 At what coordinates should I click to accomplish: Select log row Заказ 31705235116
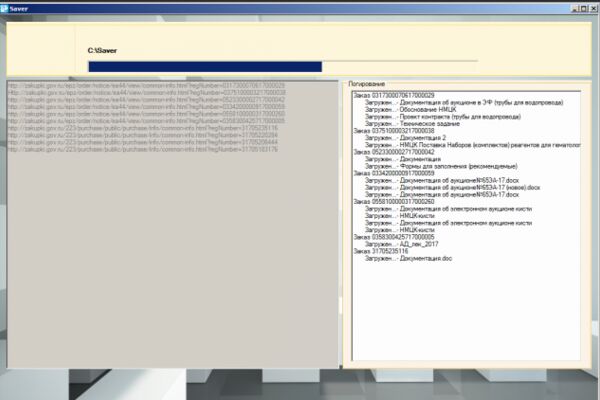[x=381, y=251]
